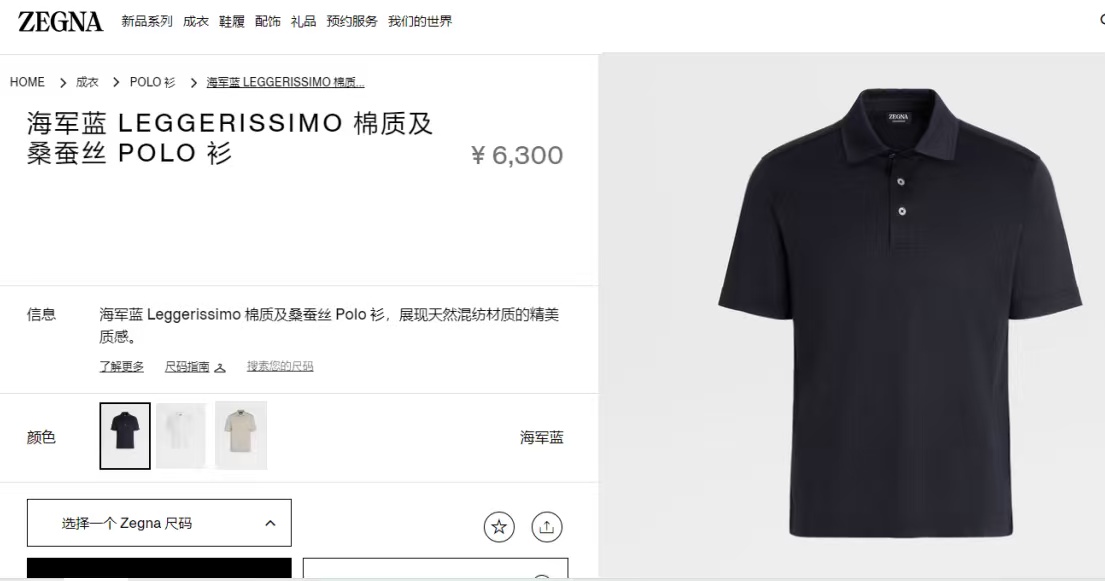1105x581 pixels.
Task: Select the white polo color swatch
Action: click(182, 436)
